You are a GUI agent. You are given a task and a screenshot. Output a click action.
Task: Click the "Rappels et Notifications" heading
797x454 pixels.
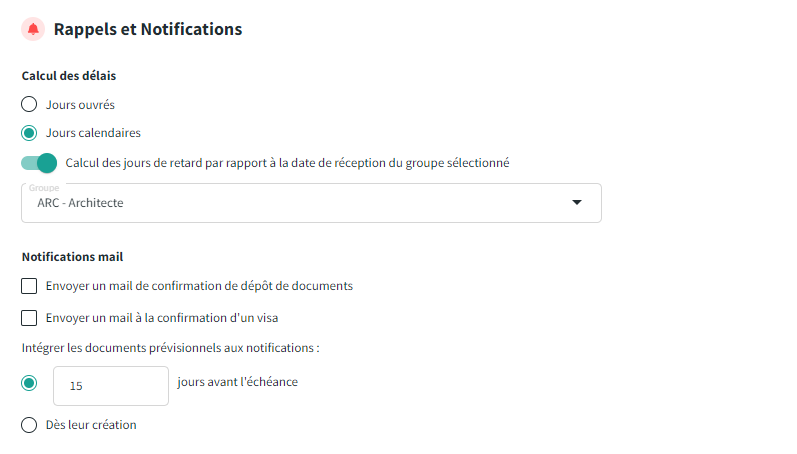(x=148, y=29)
